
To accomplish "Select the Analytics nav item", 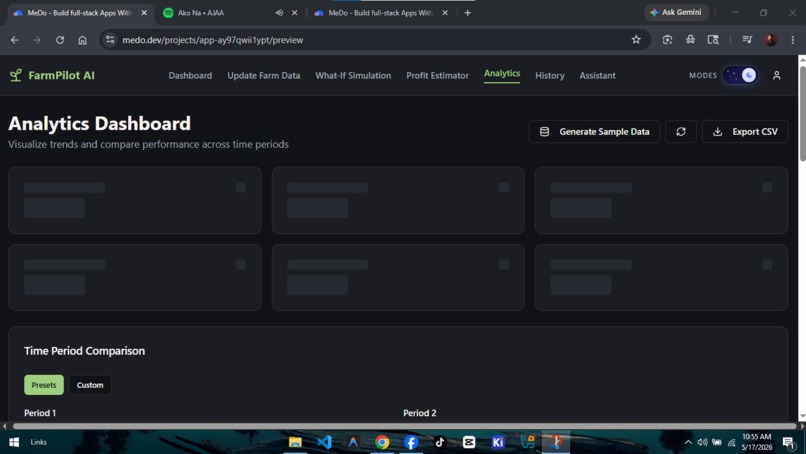I will [502, 74].
